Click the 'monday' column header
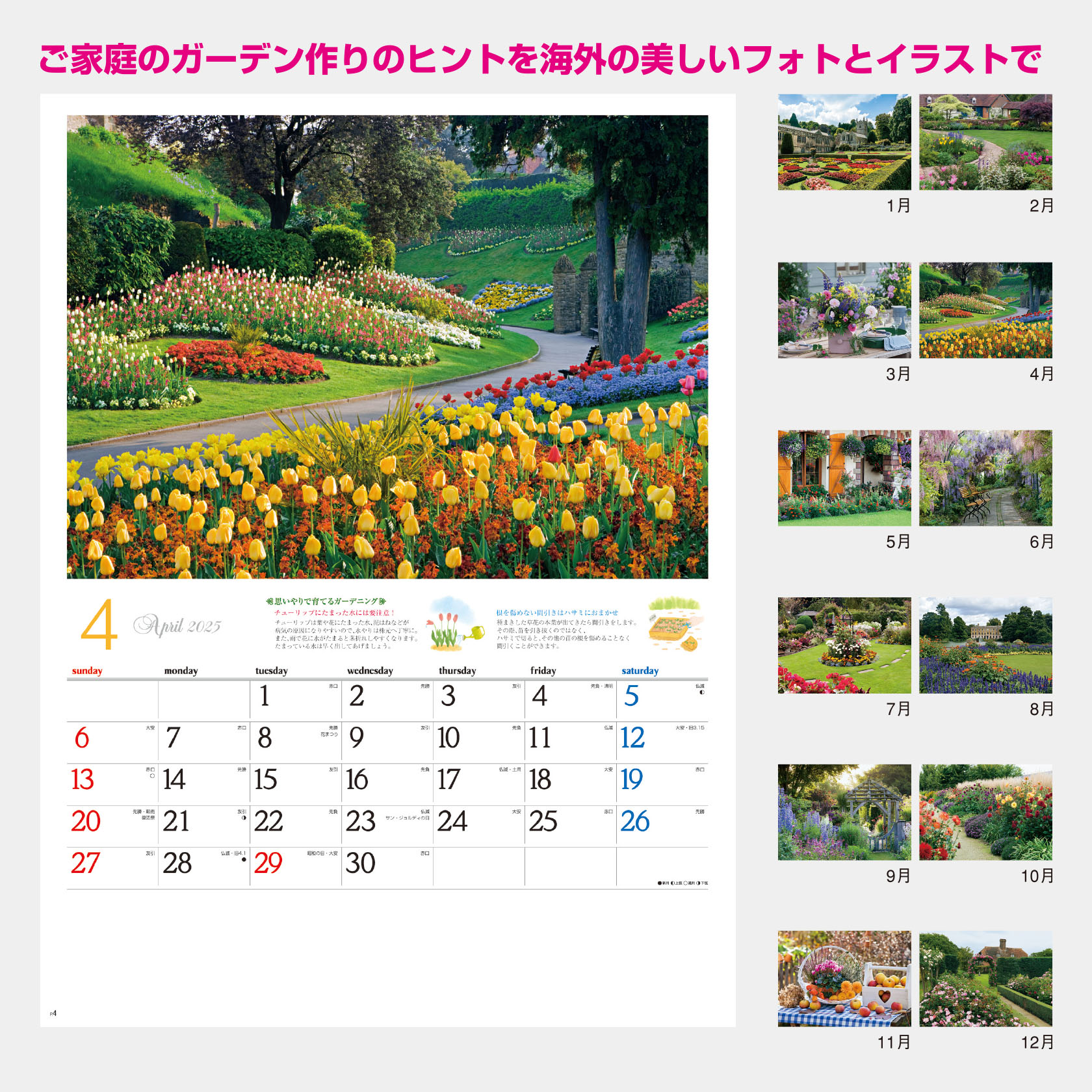Viewport: 1092px width, 1092px height. point(181,671)
